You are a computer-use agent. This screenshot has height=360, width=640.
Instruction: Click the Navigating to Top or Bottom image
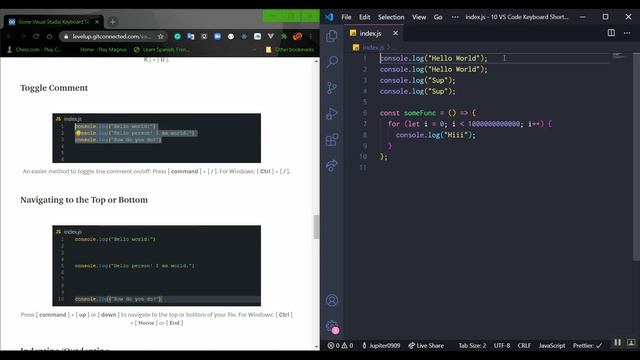tap(156, 266)
